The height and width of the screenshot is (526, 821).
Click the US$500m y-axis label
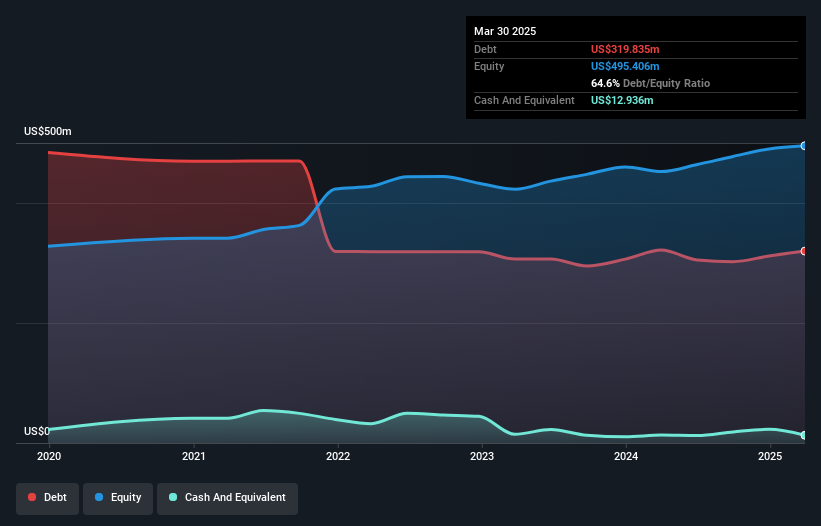point(48,131)
